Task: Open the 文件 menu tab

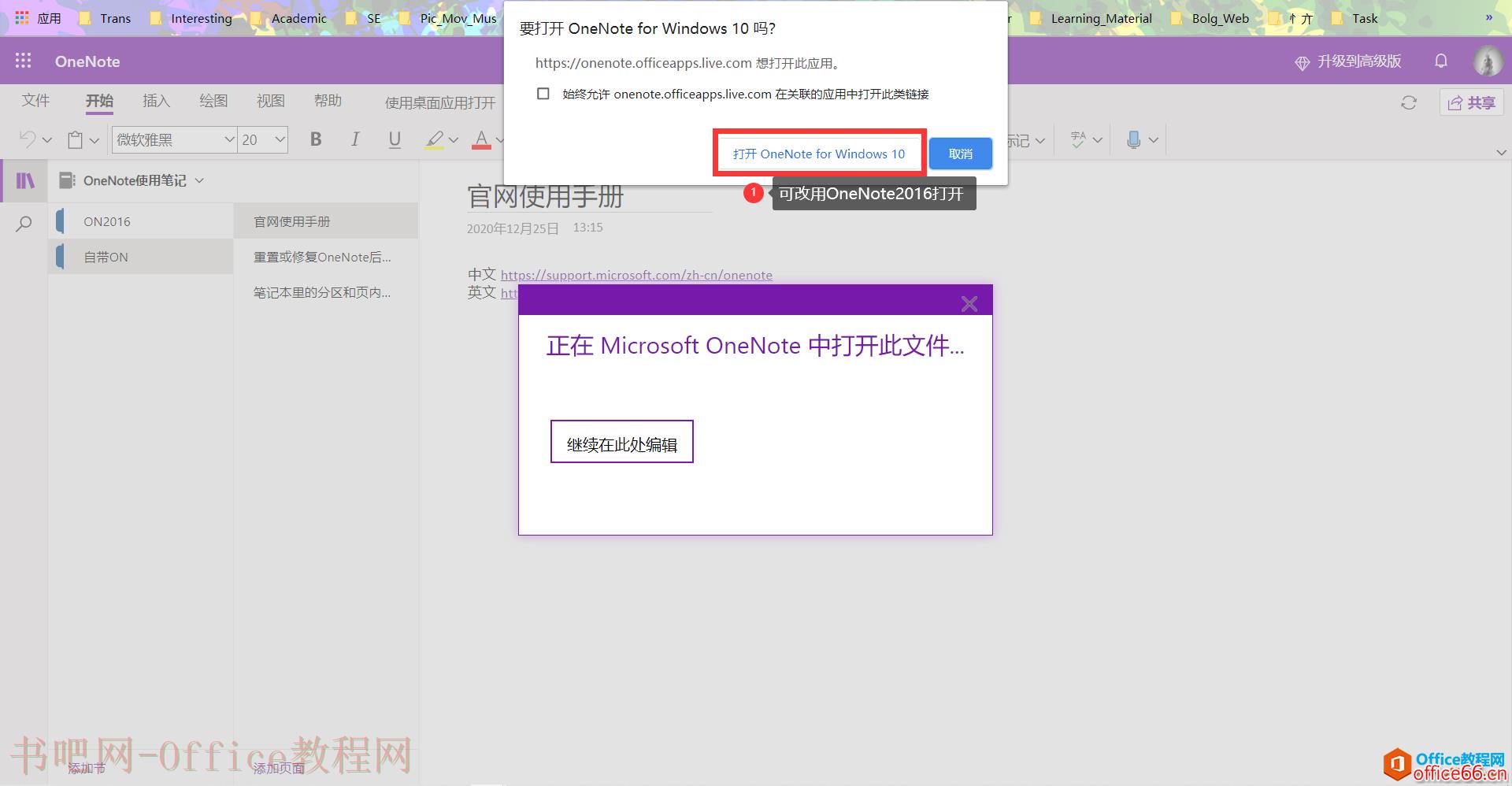Action: 35,101
